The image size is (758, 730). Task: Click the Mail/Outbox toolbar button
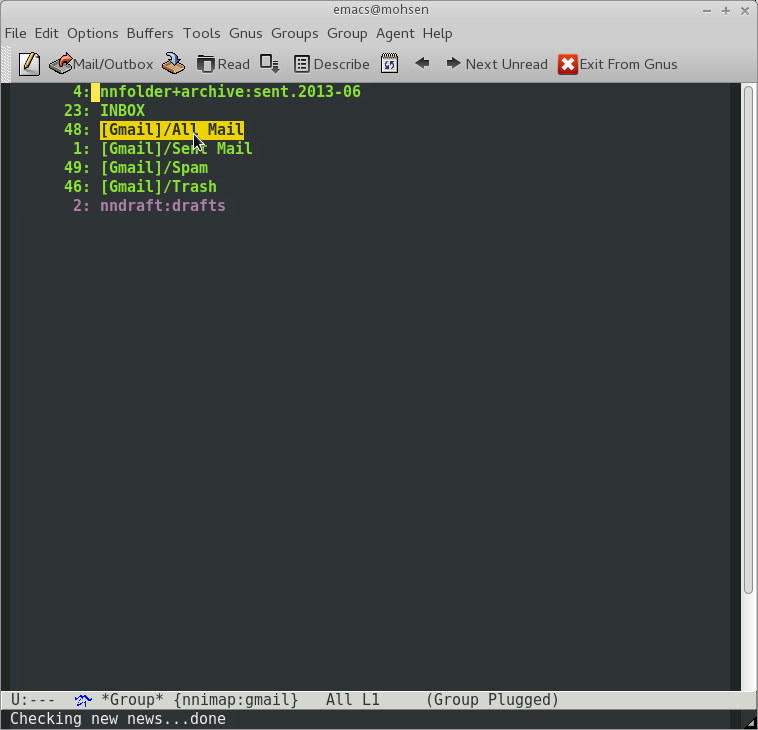pyautogui.click(x=101, y=64)
